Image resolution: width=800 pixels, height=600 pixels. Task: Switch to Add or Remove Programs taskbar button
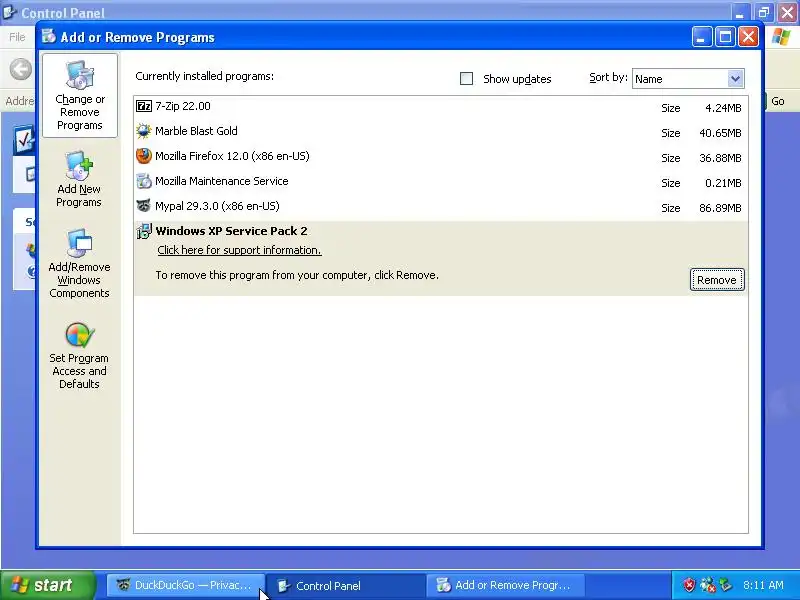[x=505, y=585]
